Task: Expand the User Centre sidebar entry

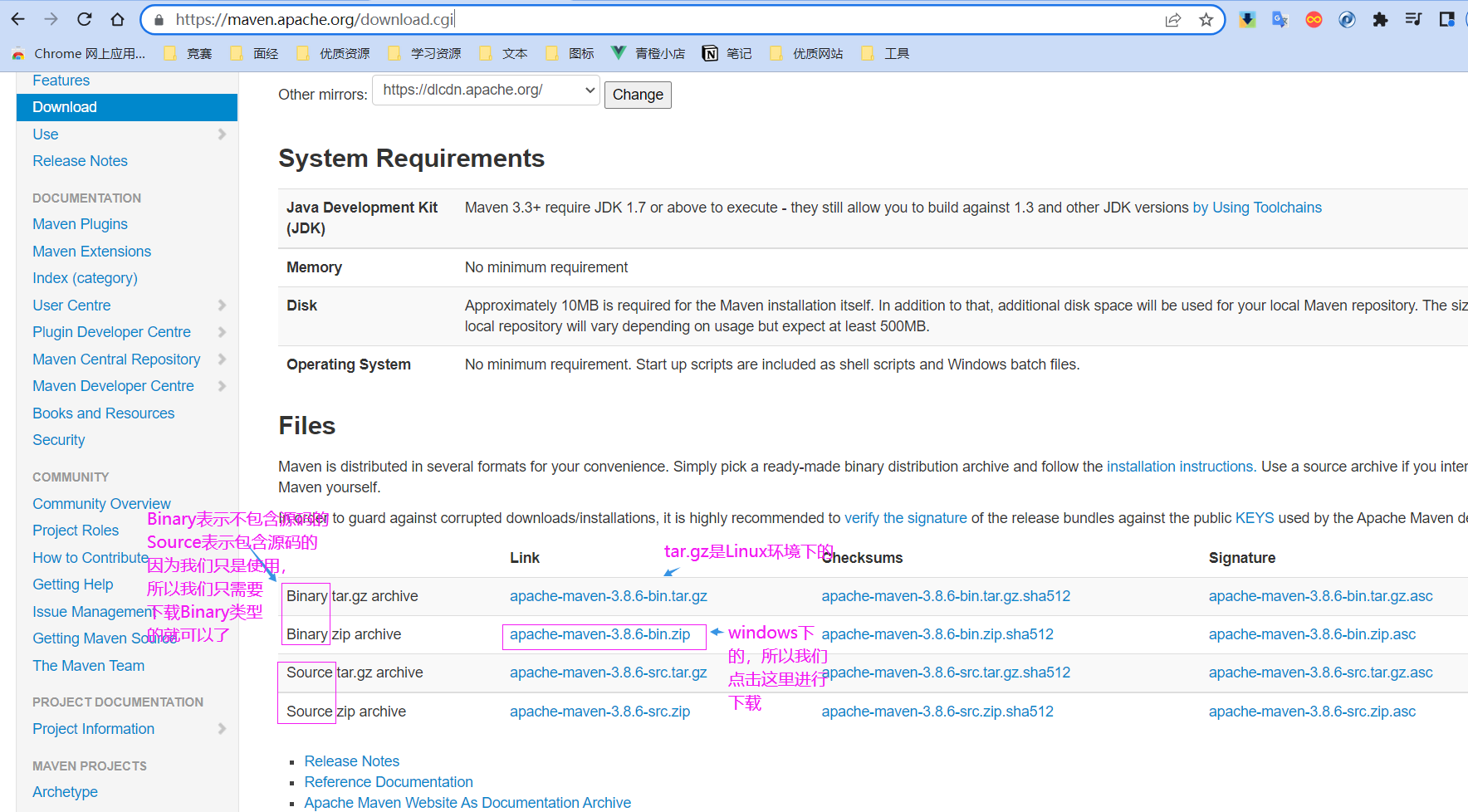Action: [x=222, y=305]
